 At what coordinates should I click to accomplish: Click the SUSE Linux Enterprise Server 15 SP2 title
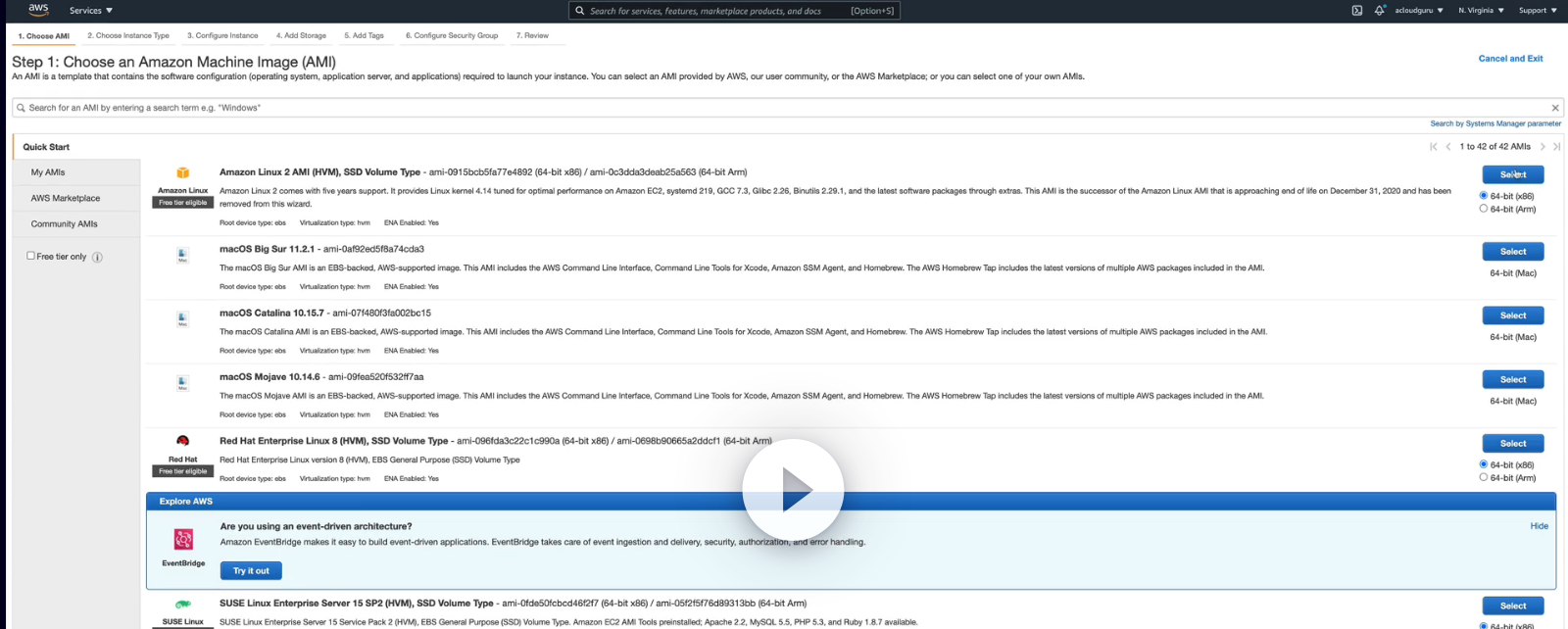pos(356,604)
